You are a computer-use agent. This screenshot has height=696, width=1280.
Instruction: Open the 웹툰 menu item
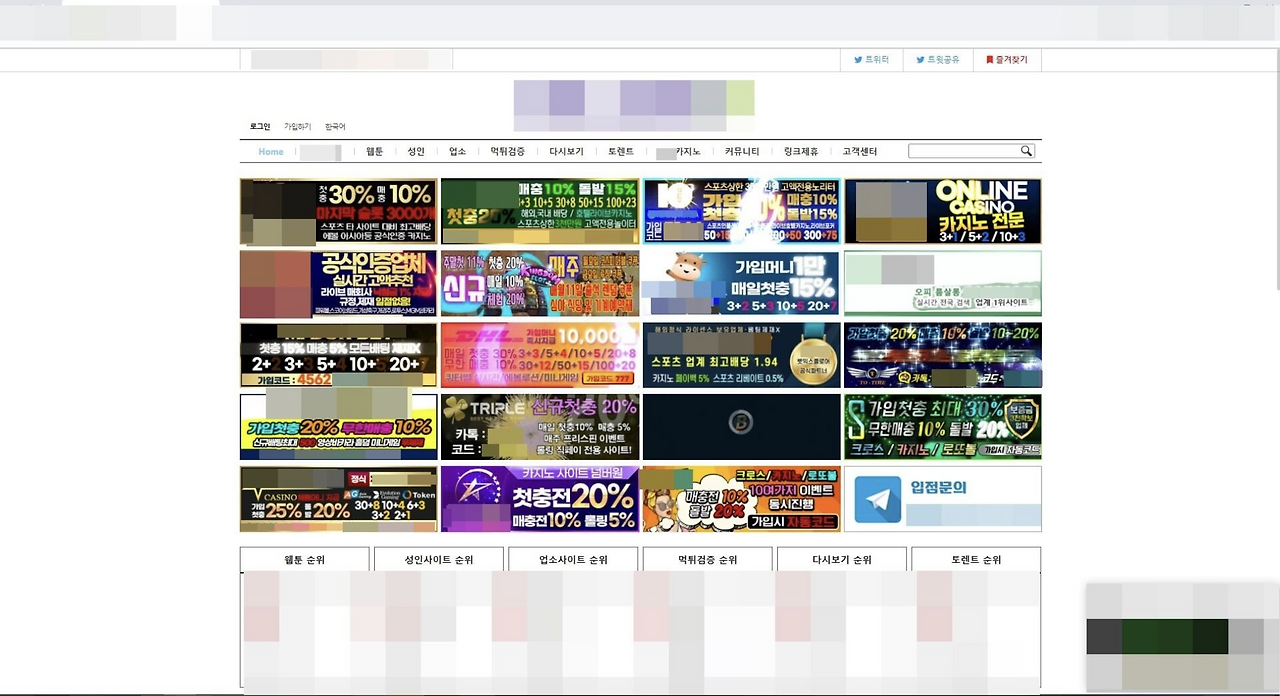(x=375, y=152)
